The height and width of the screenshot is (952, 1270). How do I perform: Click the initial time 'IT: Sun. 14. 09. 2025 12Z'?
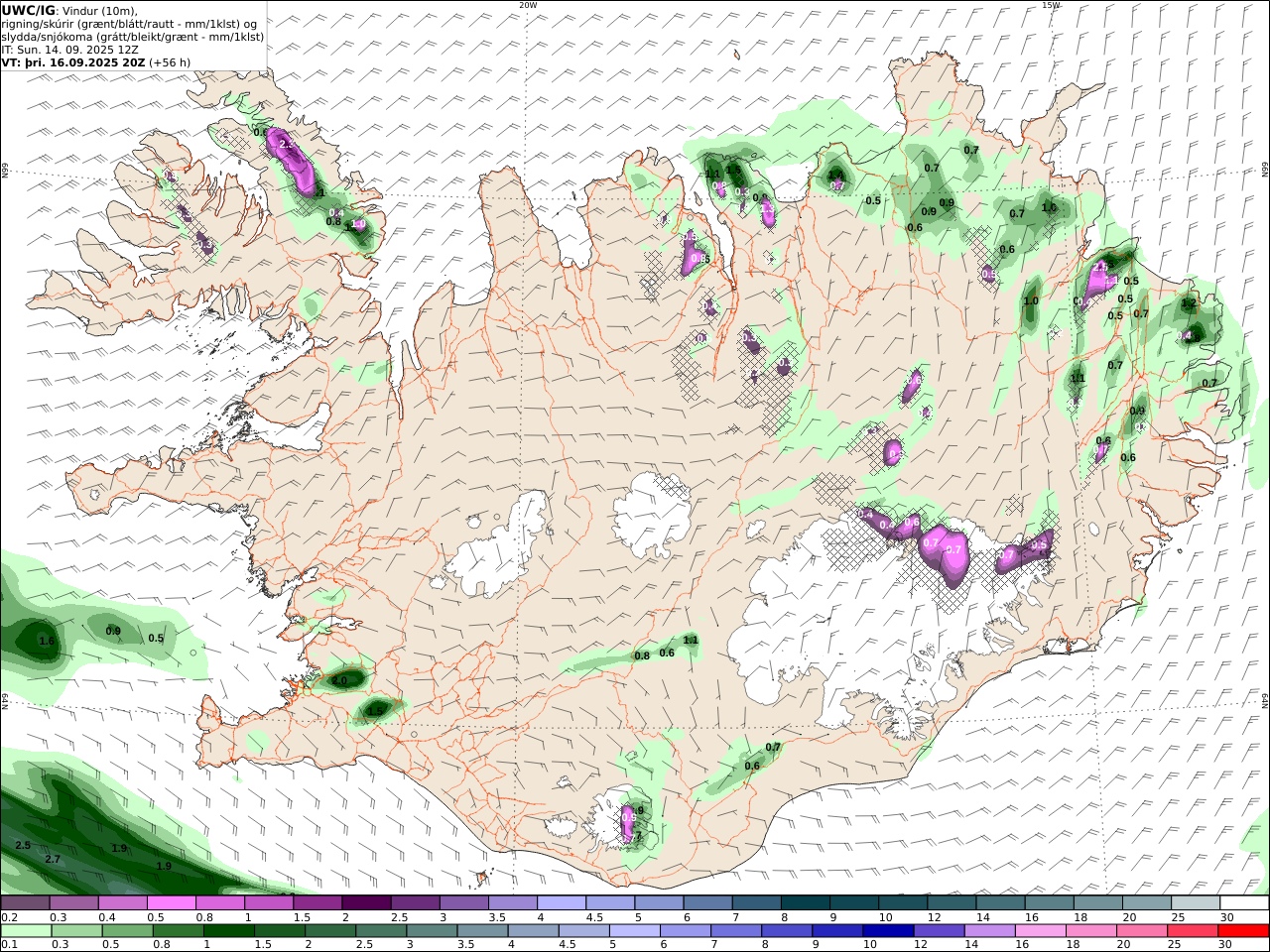pyautogui.click(x=68, y=49)
